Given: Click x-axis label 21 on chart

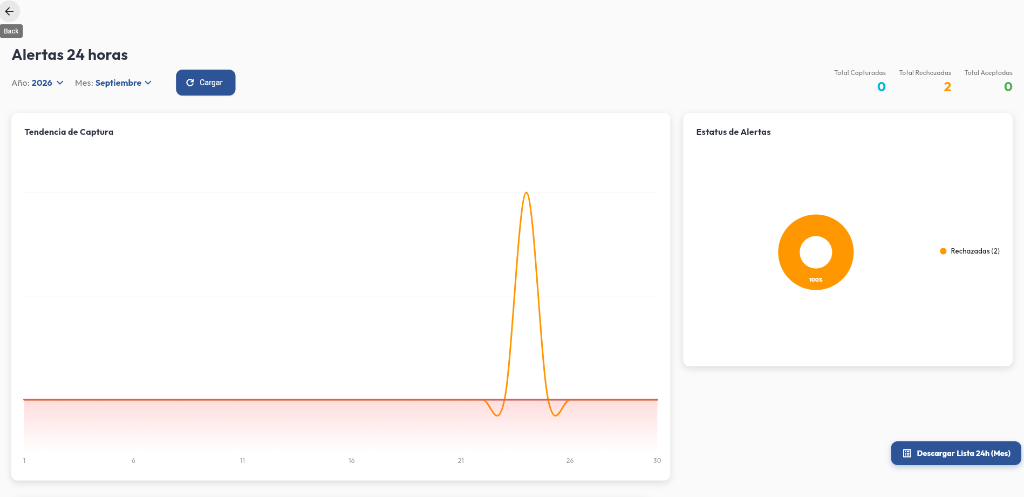Looking at the screenshot, I should (x=460, y=461).
